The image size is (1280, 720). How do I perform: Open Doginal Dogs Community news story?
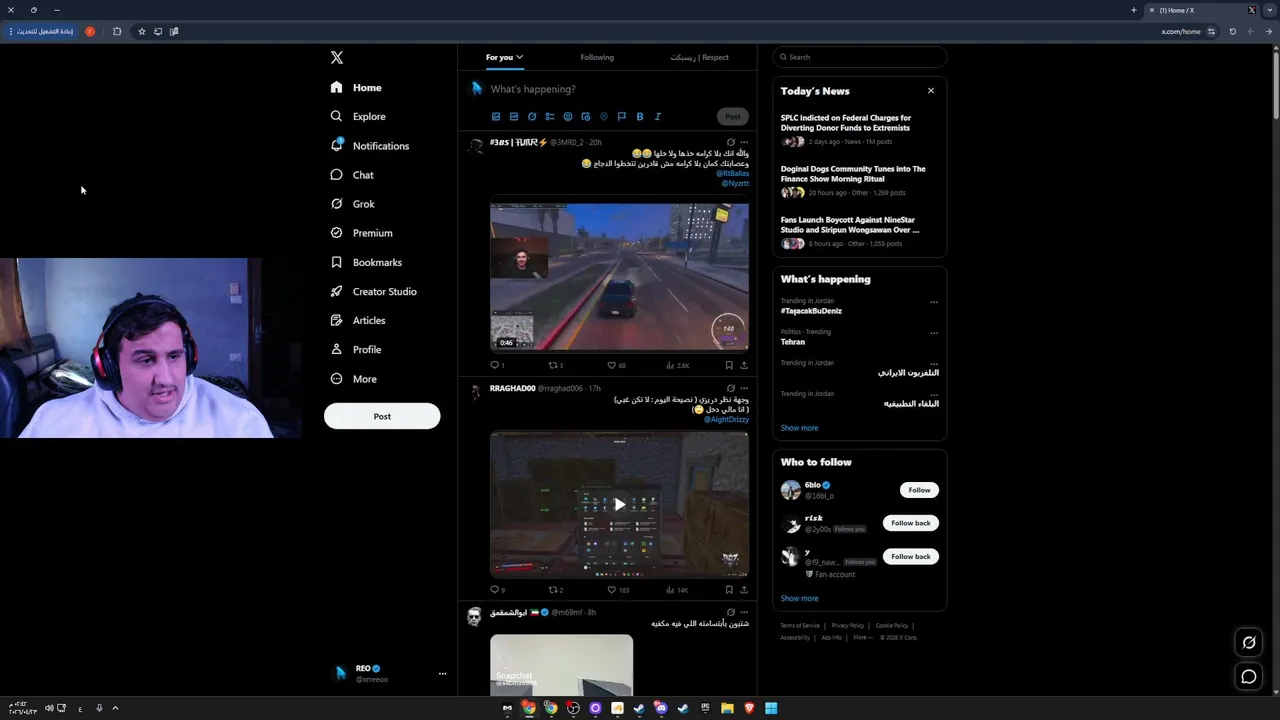[x=859, y=181]
